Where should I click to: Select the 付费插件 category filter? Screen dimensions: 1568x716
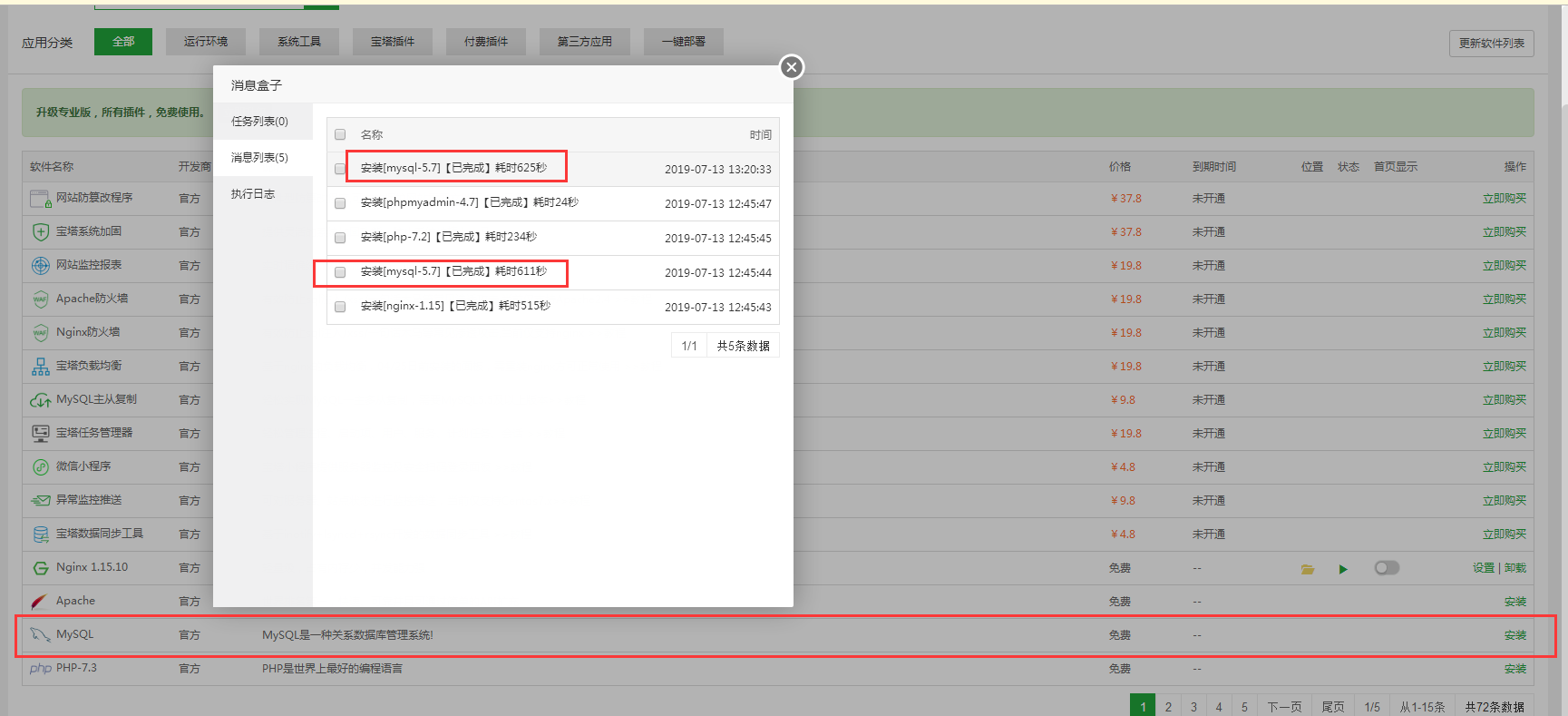click(486, 42)
